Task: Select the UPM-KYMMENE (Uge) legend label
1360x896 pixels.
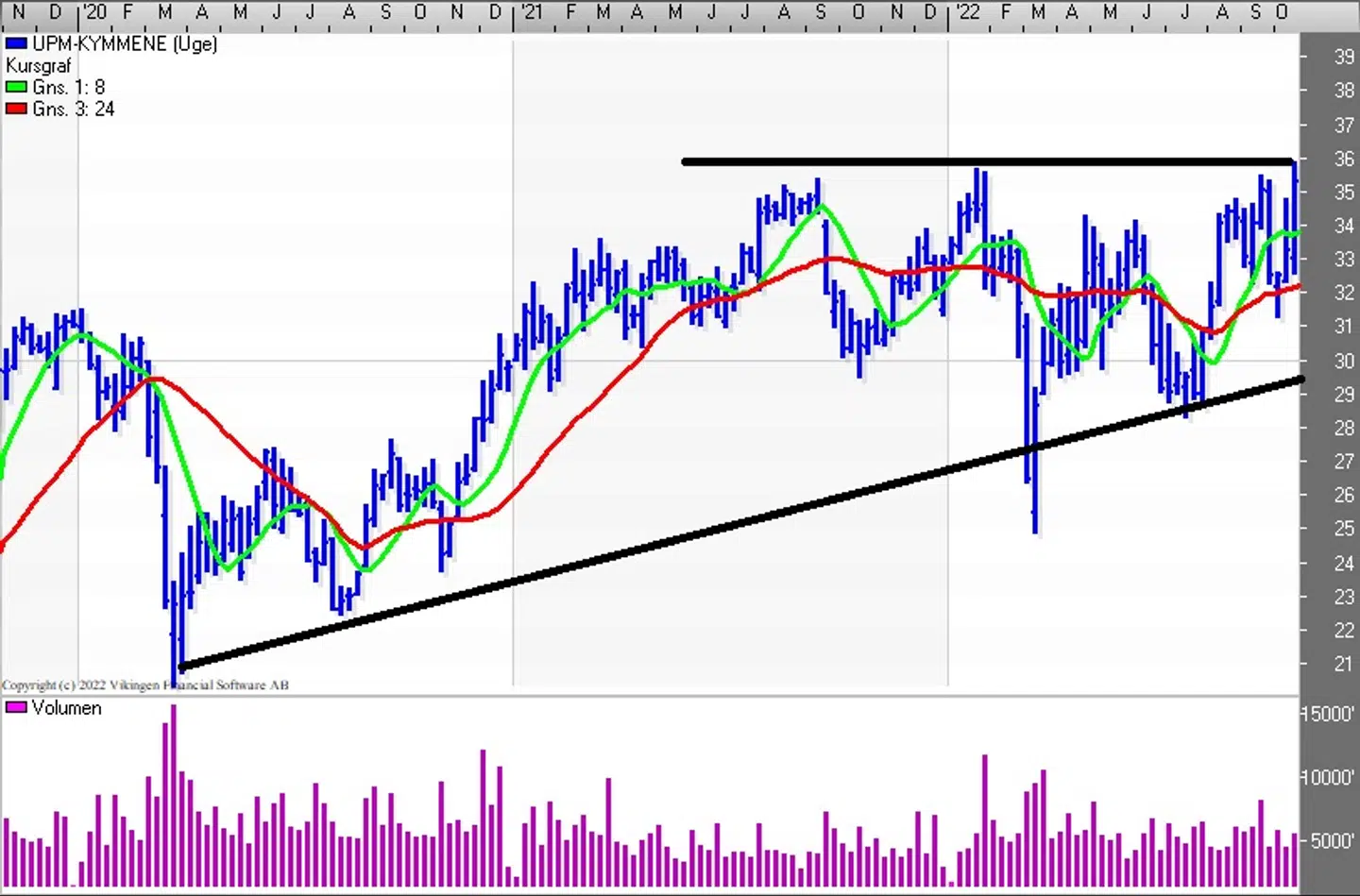Action: (x=125, y=43)
